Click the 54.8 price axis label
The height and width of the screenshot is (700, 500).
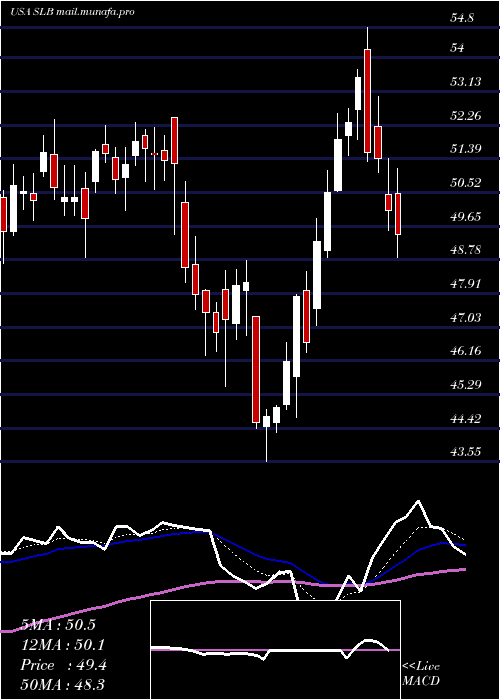(x=462, y=18)
